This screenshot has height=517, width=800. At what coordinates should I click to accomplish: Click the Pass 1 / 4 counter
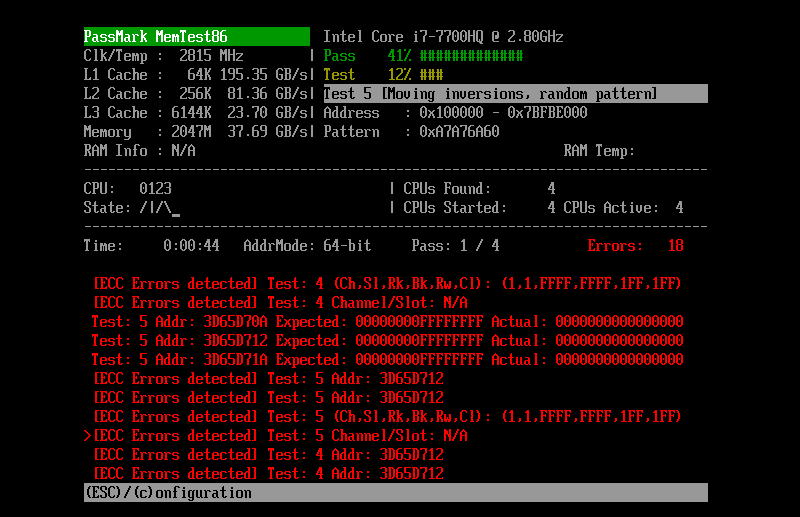coord(455,246)
